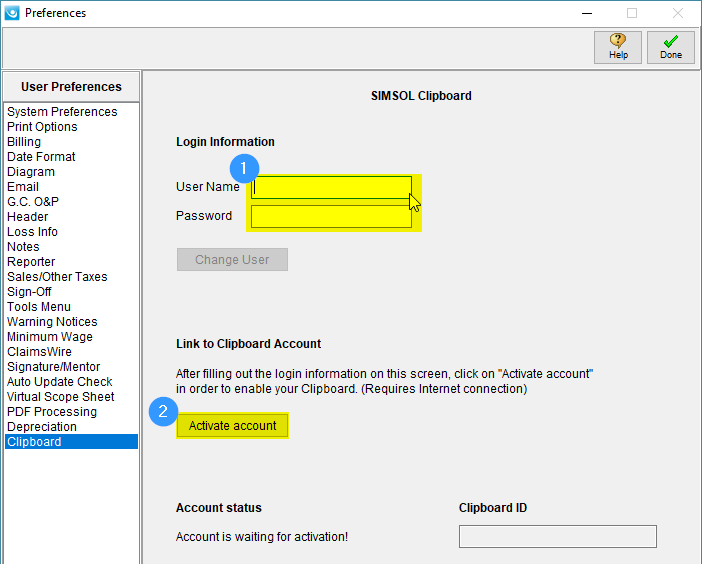Open Sign-Off preferences

pos(71,291)
